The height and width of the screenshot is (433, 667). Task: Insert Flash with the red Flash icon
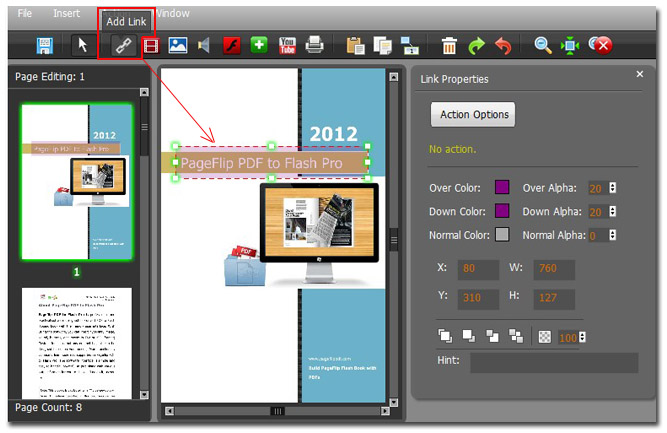click(x=232, y=45)
